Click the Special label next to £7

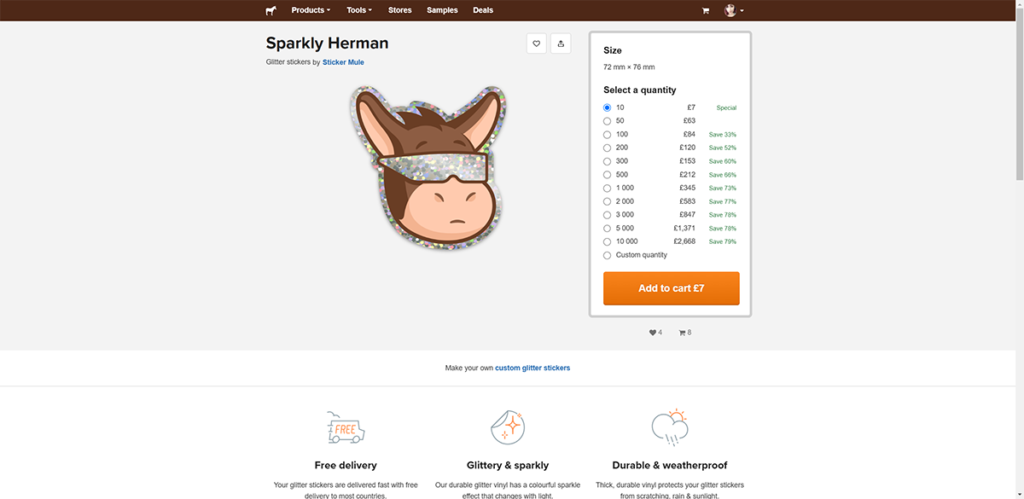click(x=726, y=108)
